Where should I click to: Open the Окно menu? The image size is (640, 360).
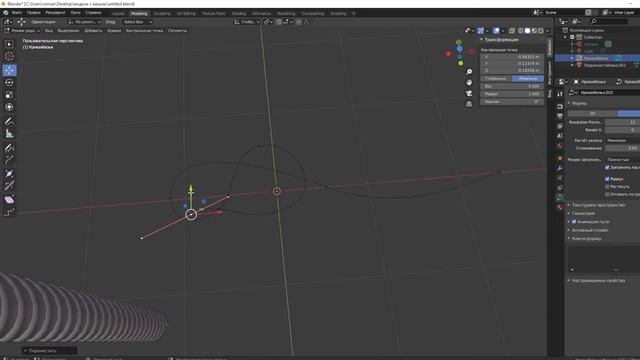pos(76,13)
